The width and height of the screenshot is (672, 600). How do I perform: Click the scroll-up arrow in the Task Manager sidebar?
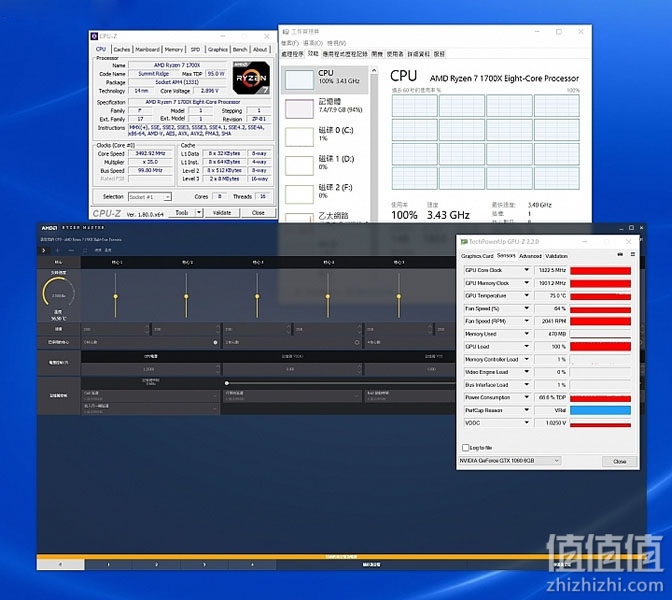click(x=374, y=70)
